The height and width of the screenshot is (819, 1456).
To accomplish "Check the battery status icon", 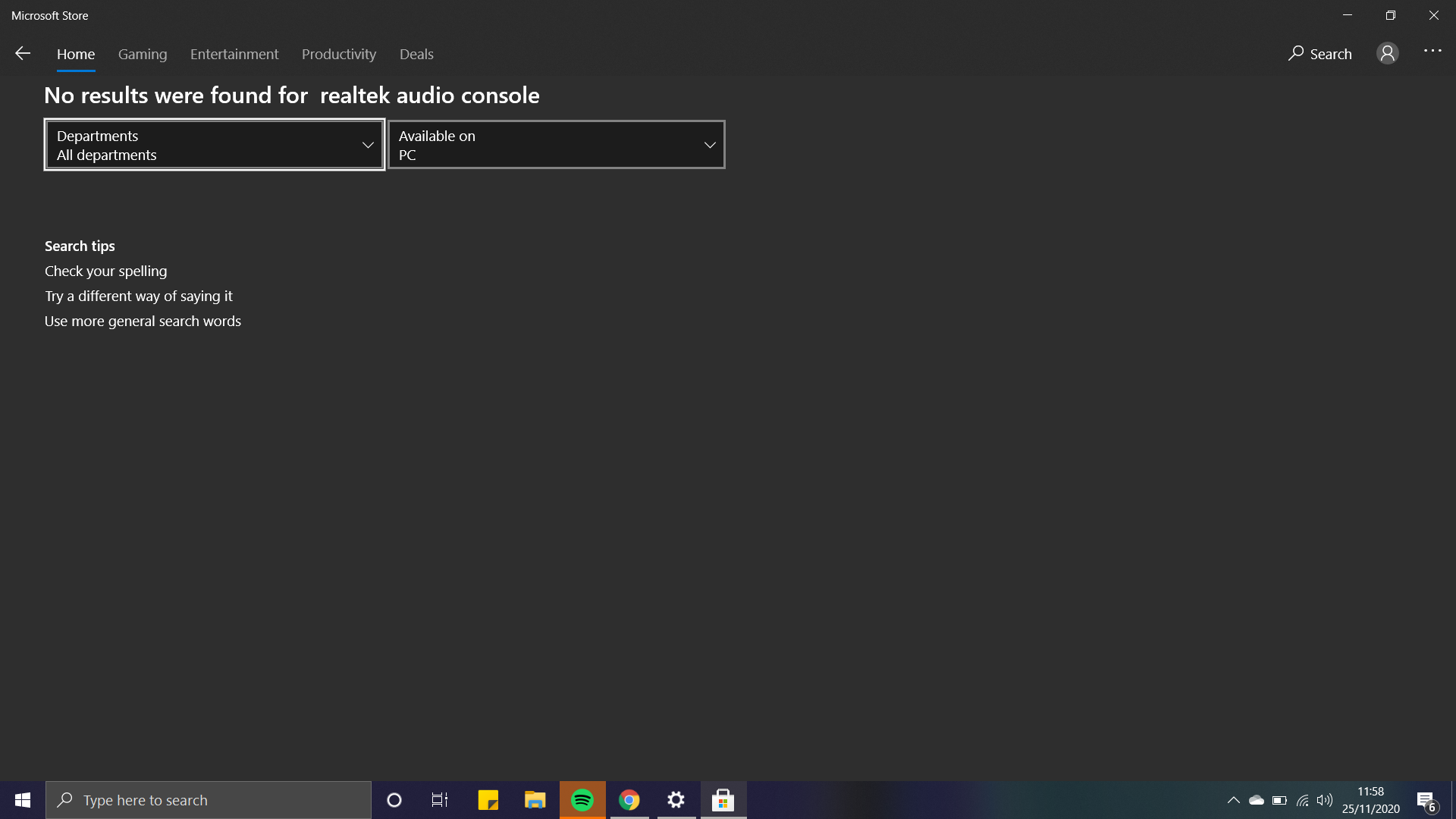I will point(1279,800).
